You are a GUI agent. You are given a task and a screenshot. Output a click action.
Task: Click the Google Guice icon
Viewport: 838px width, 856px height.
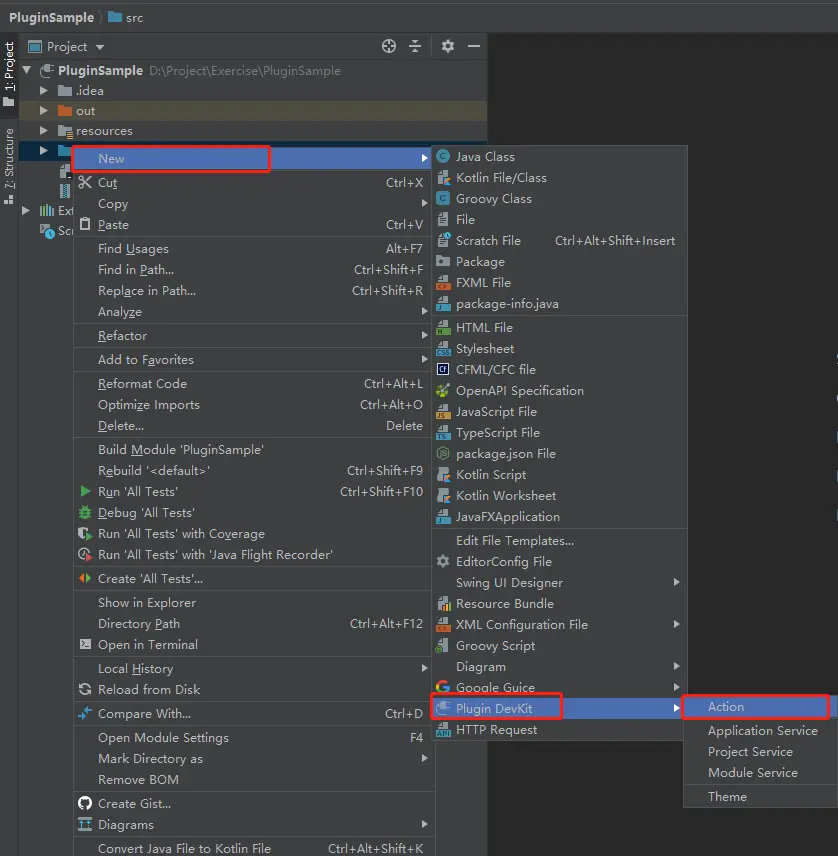tap(443, 687)
